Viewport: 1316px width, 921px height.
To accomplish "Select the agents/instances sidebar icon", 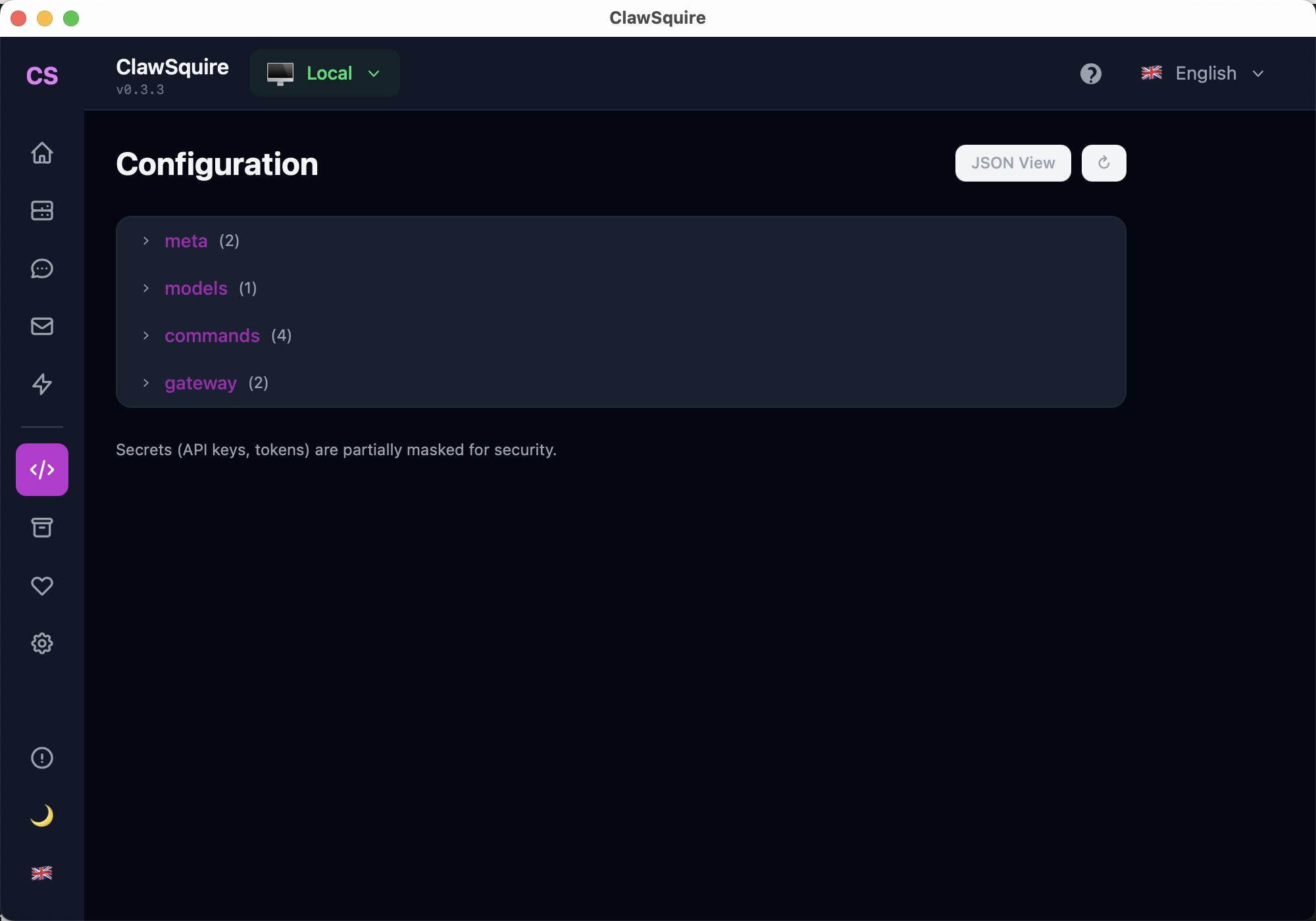I will (x=42, y=211).
